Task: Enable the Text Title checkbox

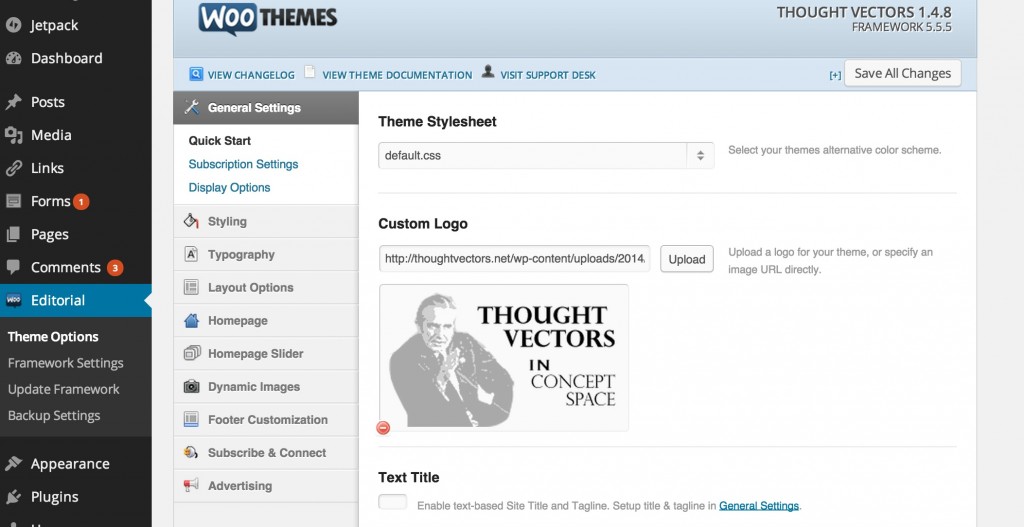Action: tap(392, 502)
